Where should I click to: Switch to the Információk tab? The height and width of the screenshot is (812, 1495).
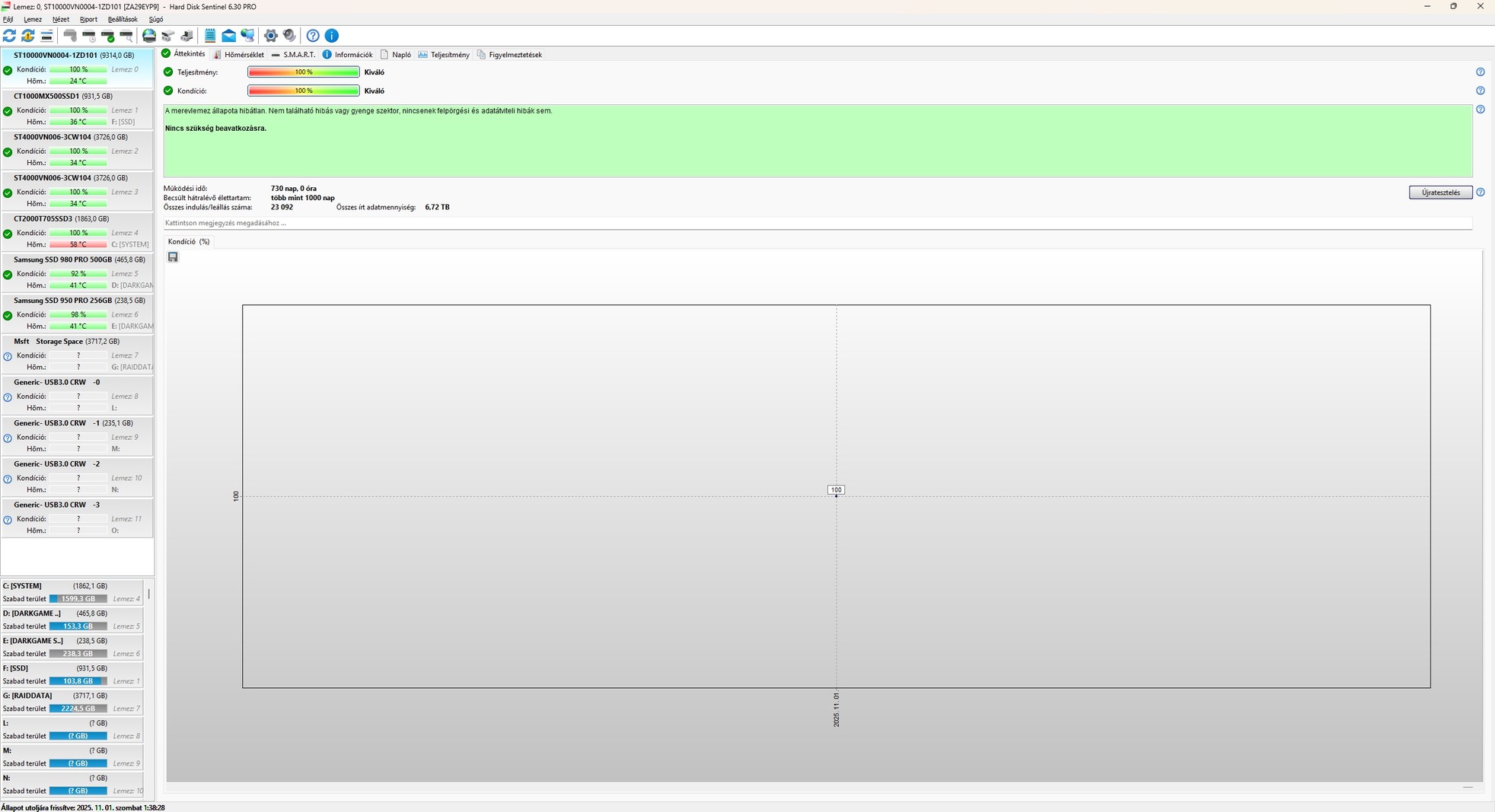[347, 55]
